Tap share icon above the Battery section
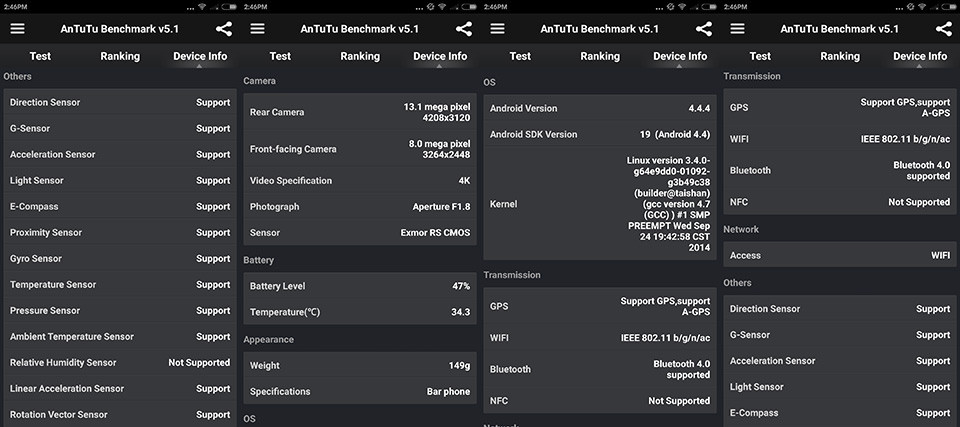The height and width of the screenshot is (427, 960). tap(464, 29)
